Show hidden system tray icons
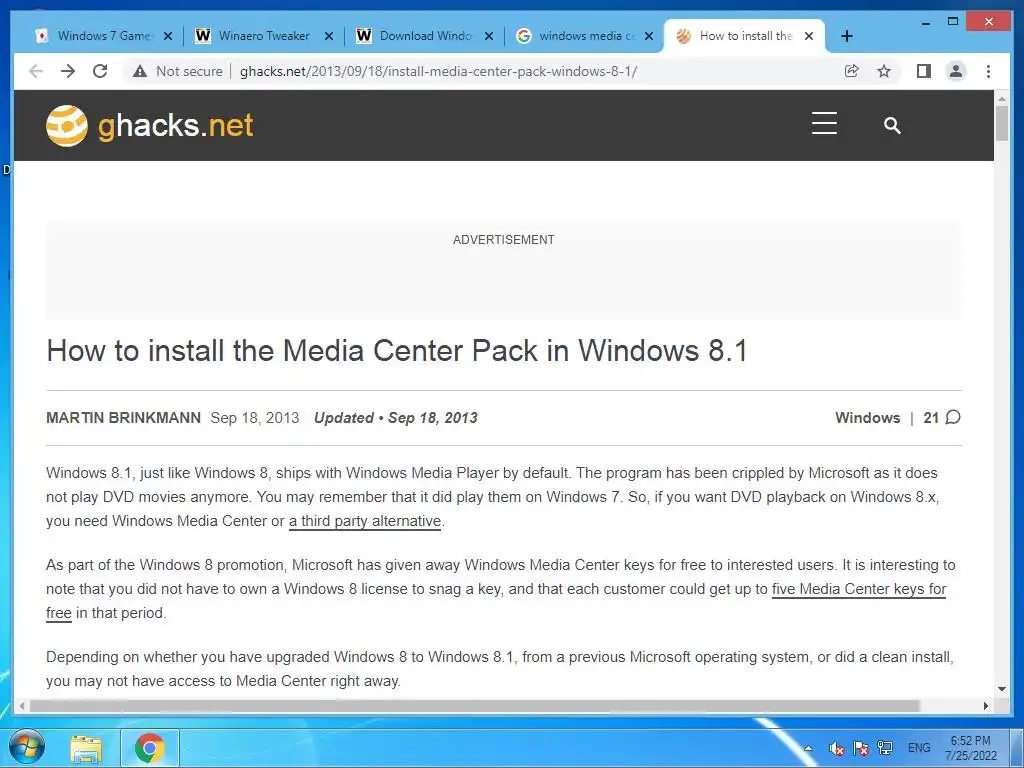 click(808, 748)
